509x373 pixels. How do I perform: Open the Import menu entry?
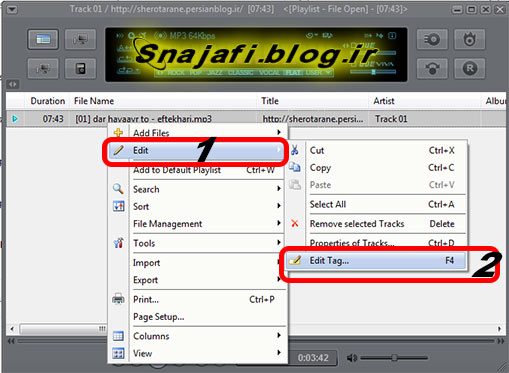pos(197,263)
